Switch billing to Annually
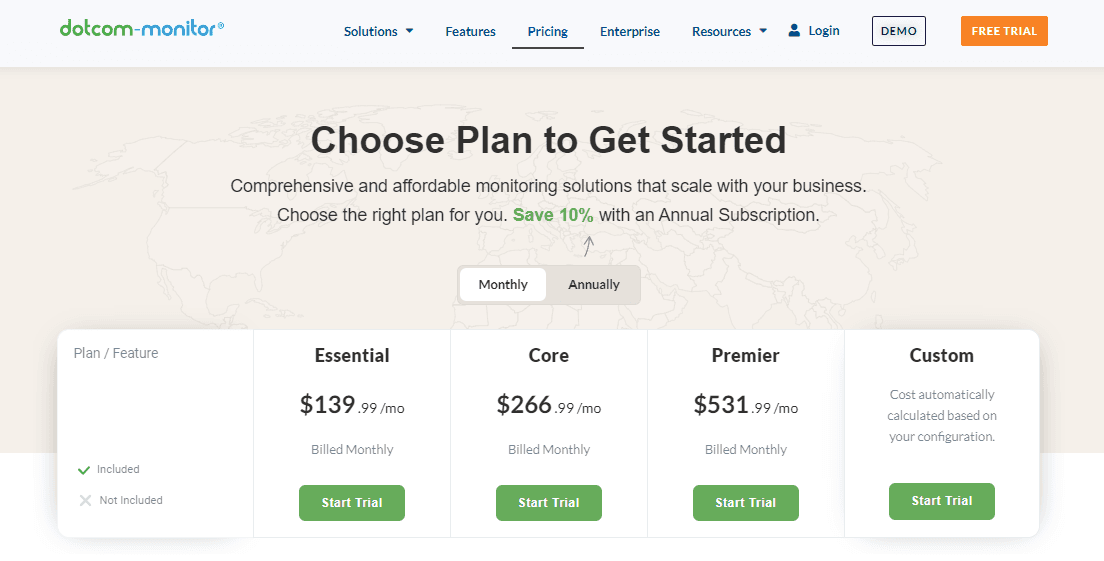Image resolution: width=1104 pixels, height=561 pixels. coord(594,284)
